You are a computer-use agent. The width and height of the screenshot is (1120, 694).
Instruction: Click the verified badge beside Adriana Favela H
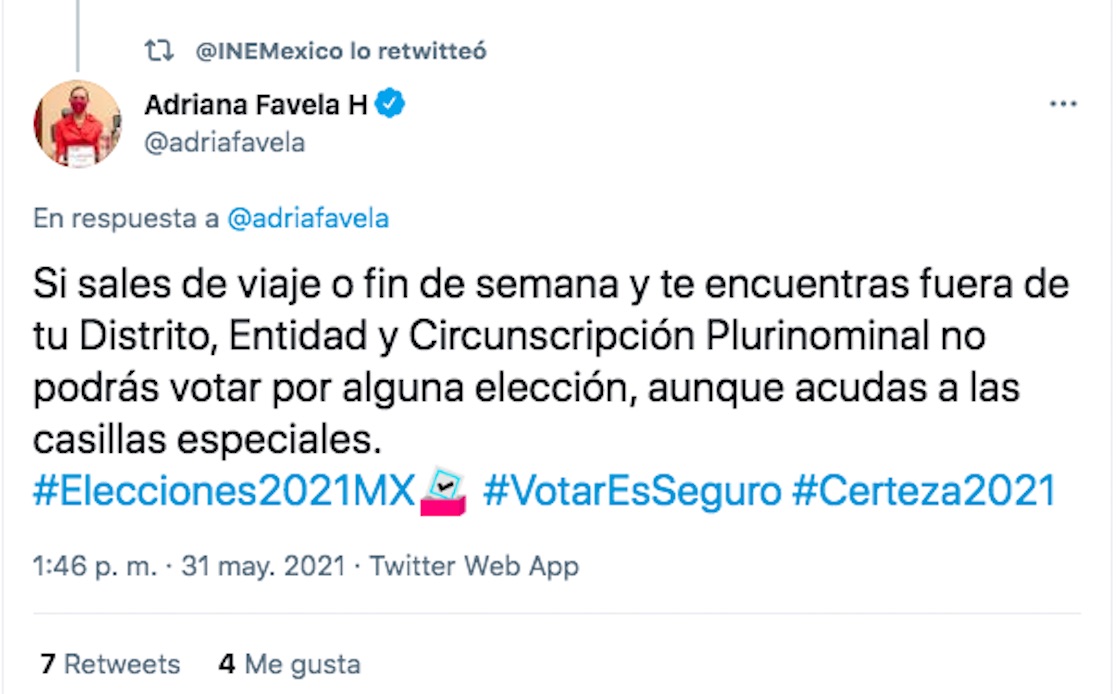[390, 103]
